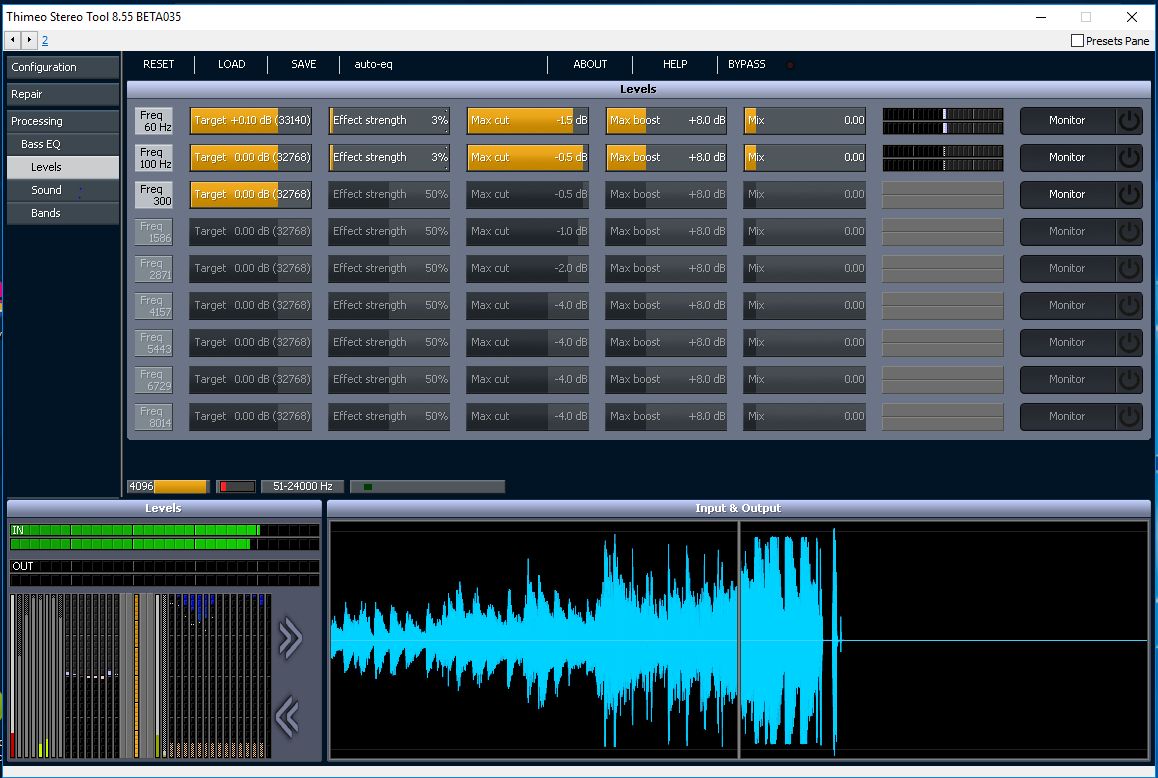Click the SAVE button
The height and width of the screenshot is (778, 1158).
304,64
